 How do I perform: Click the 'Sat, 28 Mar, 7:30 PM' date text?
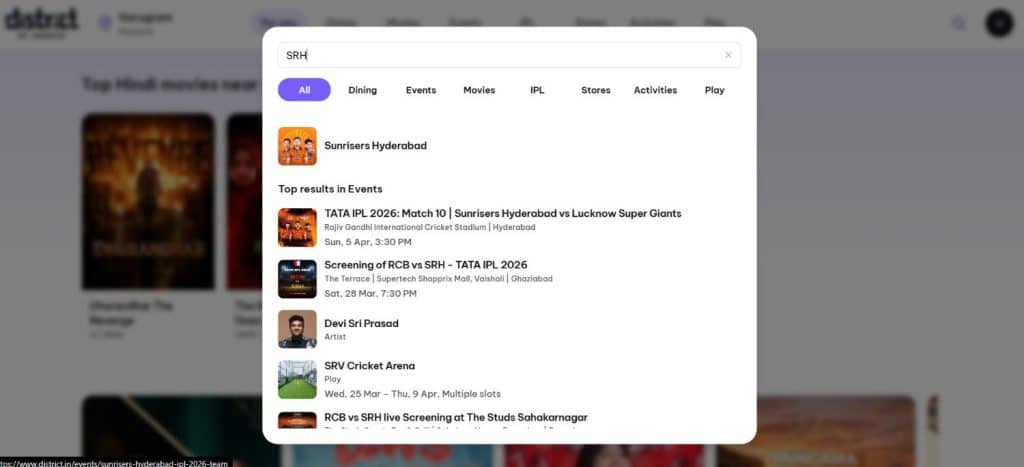370,293
